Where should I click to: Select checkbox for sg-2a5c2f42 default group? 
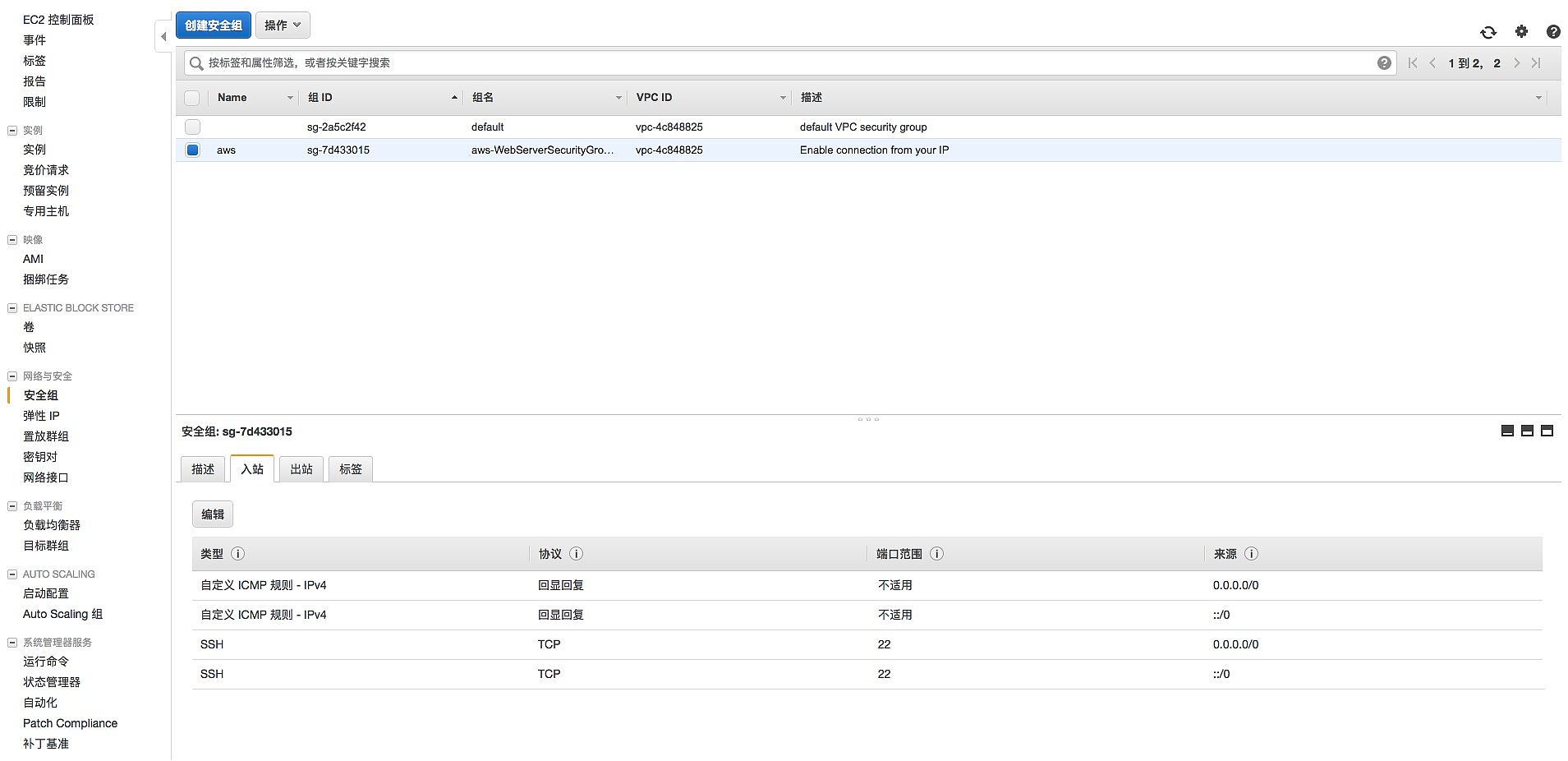tap(192, 127)
